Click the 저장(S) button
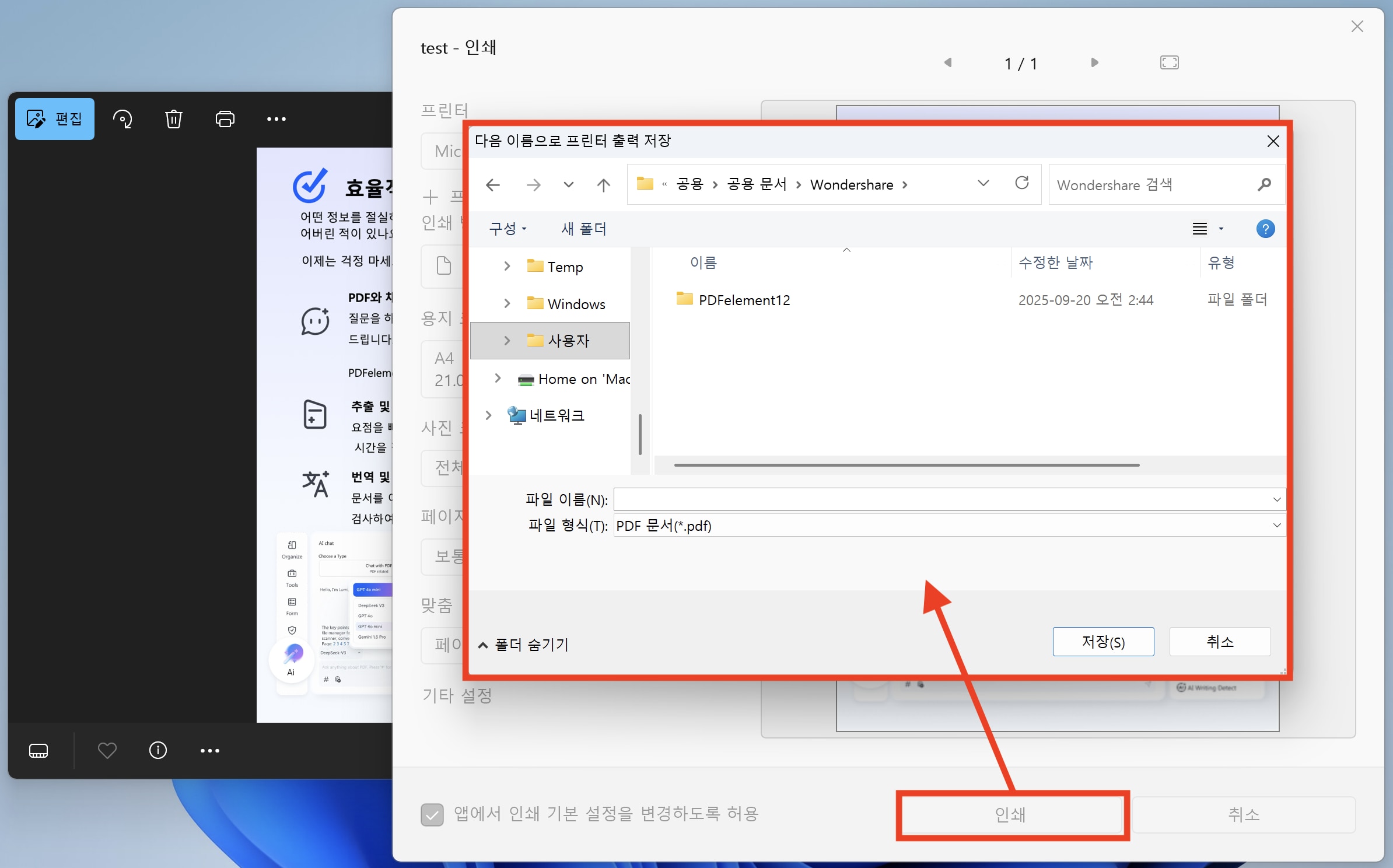This screenshot has height=868, width=1393. pos(1102,642)
